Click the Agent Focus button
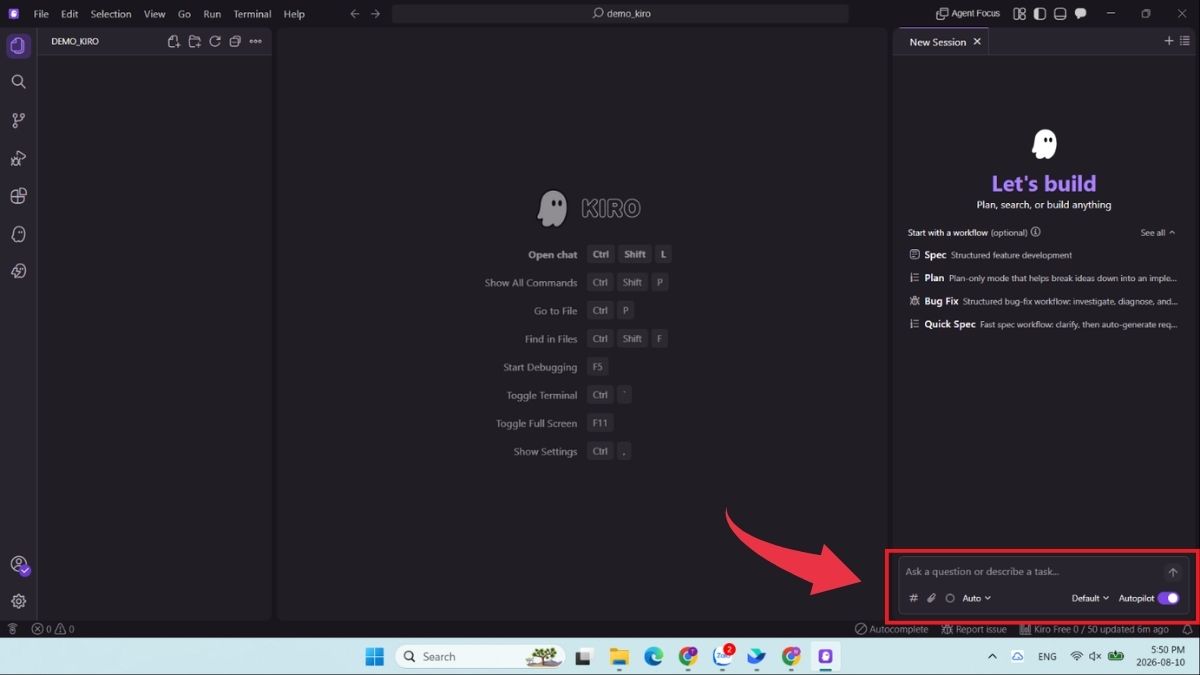Screen dimensions: 1200x675 [968, 14]
